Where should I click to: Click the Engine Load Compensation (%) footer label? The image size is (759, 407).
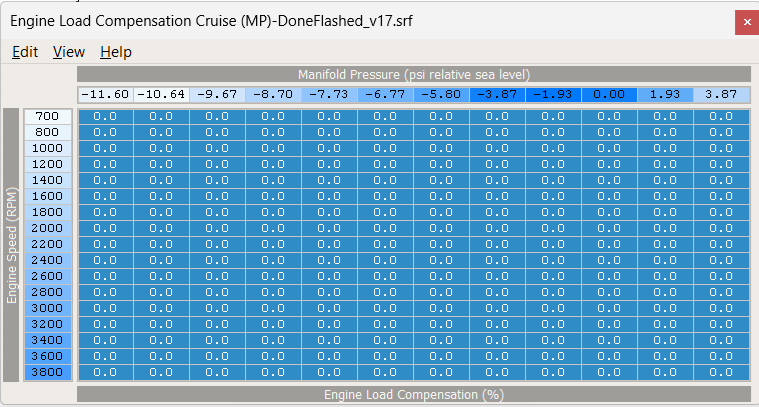(x=413, y=395)
